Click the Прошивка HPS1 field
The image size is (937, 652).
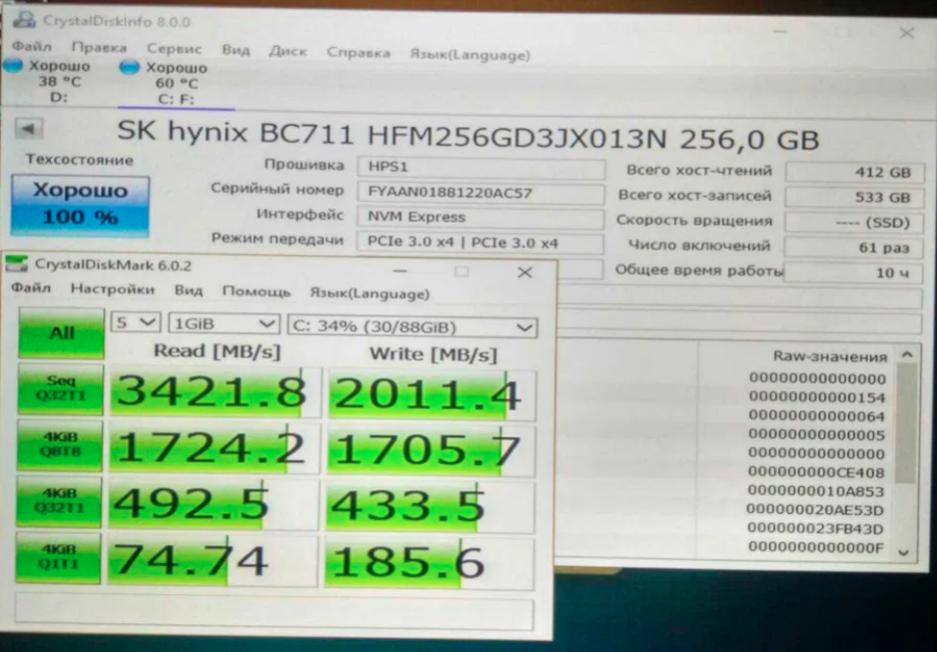pyautogui.click(x=480, y=167)
